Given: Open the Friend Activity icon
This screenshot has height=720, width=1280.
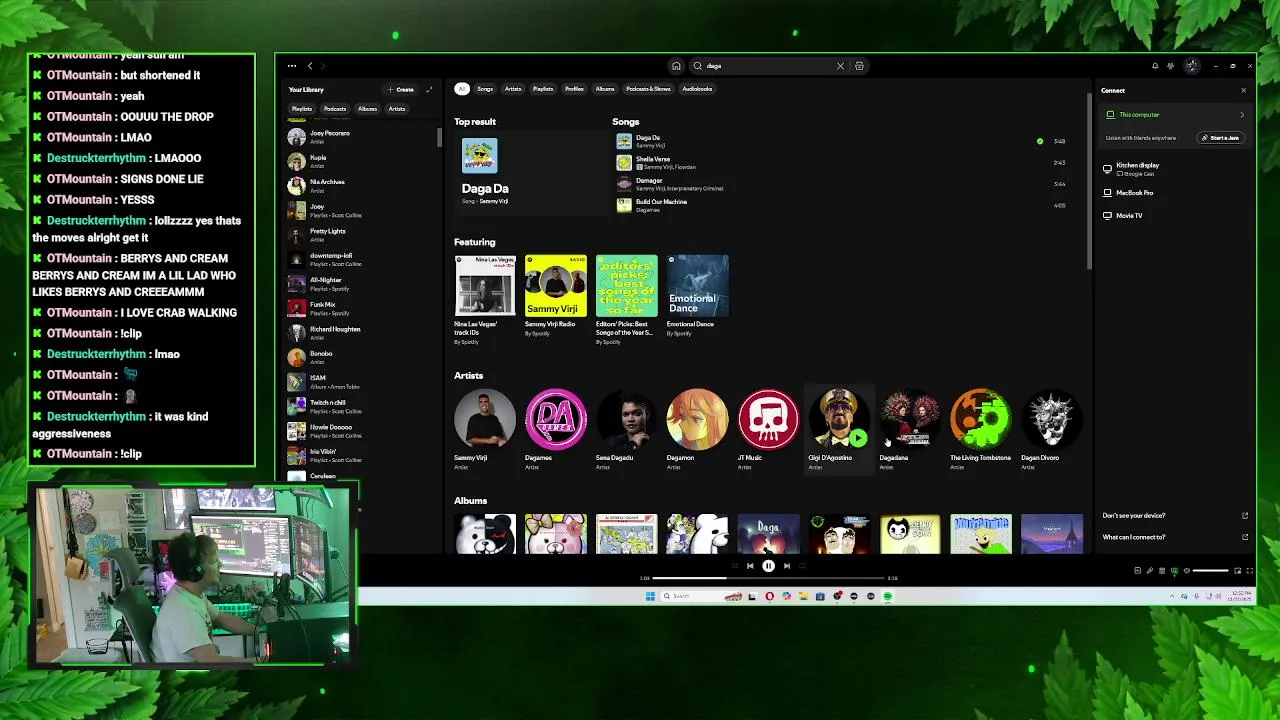Looking at the screenshot, I should pos(1171,66).
